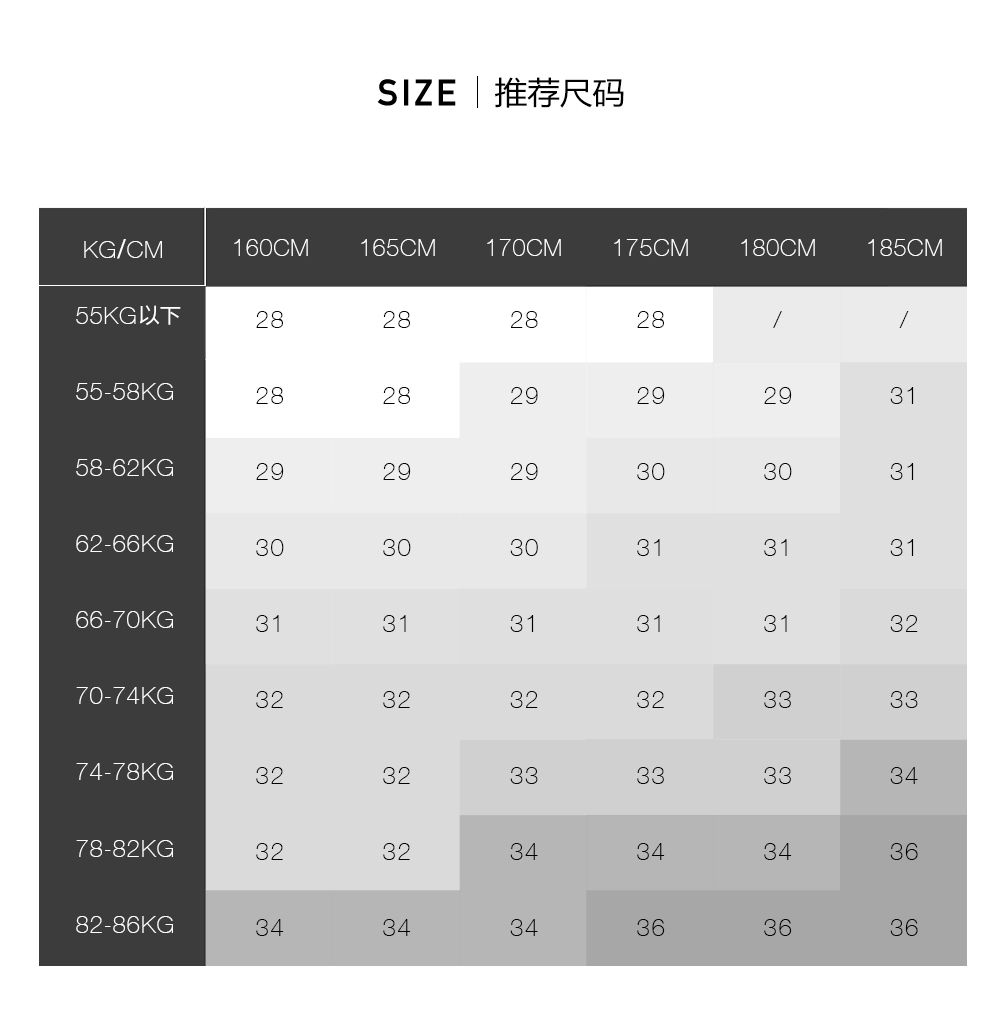Click the KG/CM corner header cell
Viewport: 1000px width, 1036px height.
[x=123, y=250]
